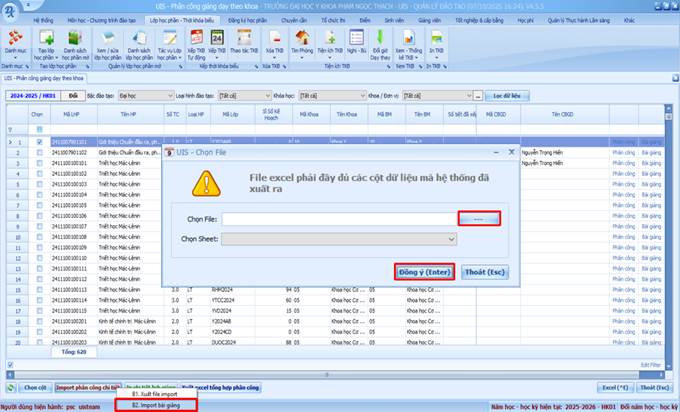
Task: Switch to the Hệ thống tab
Action: coord(43,20)
